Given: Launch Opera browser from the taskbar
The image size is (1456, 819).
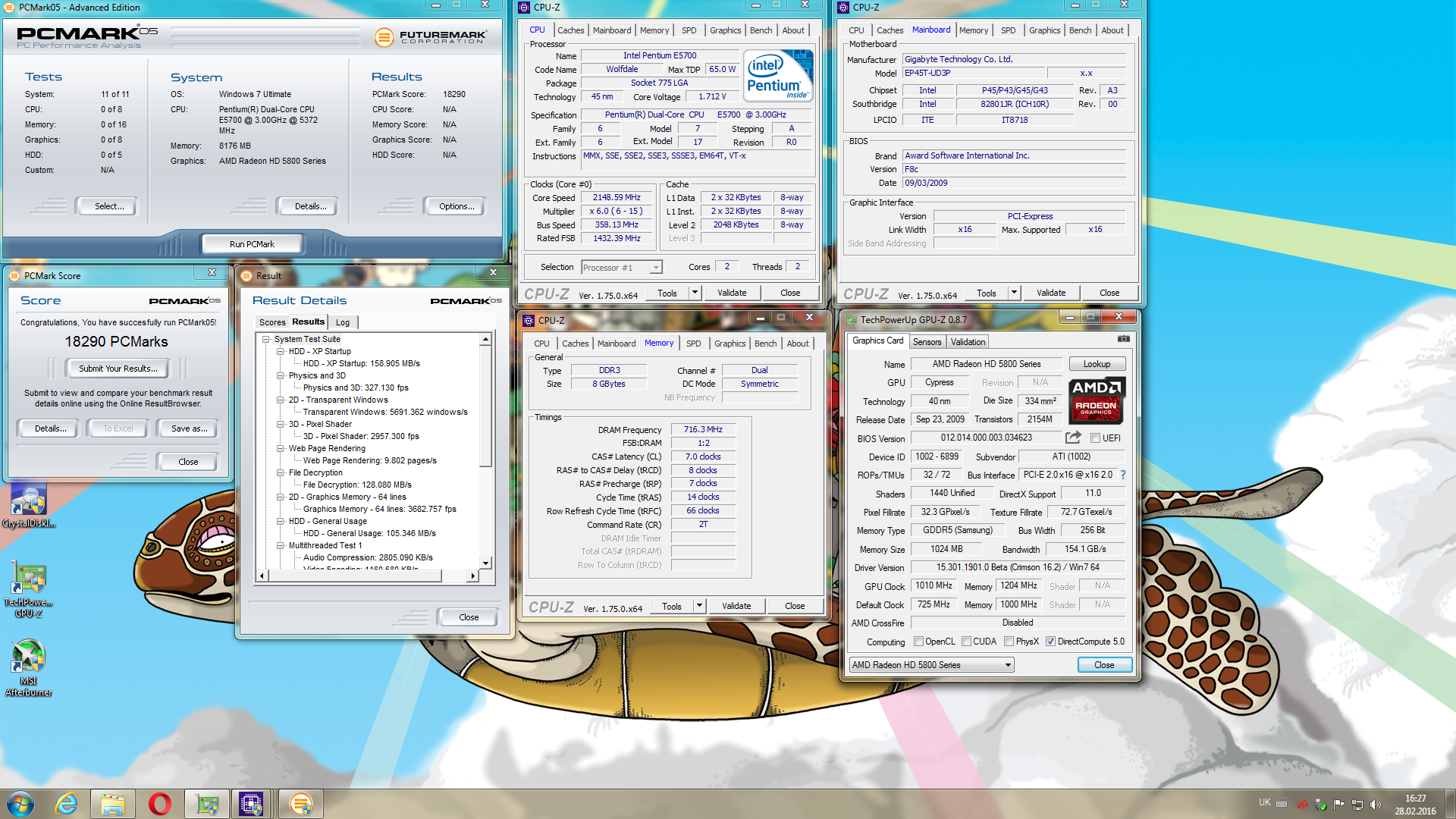Looking at the screenshot, I should pos(159,804).
